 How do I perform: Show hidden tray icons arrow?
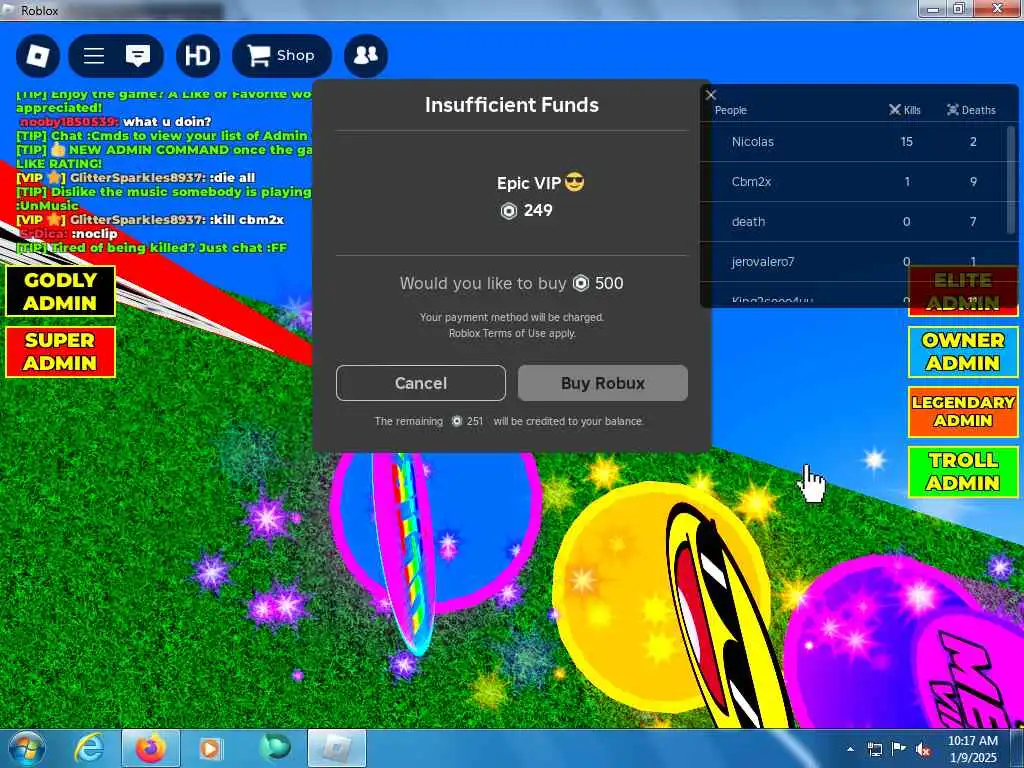click(x=850, y=749)
